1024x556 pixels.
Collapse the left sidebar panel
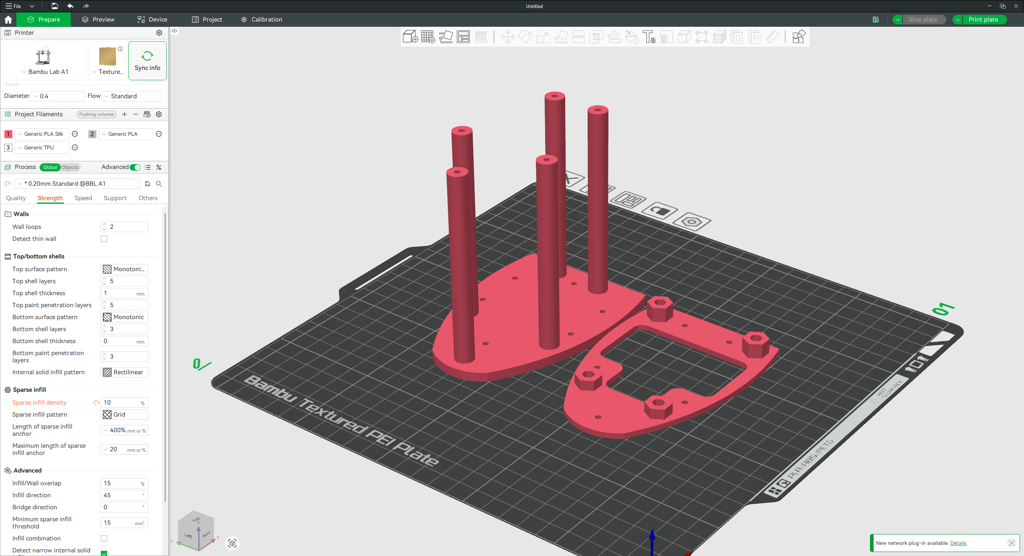pyautogui.click(x=174, y=31)
